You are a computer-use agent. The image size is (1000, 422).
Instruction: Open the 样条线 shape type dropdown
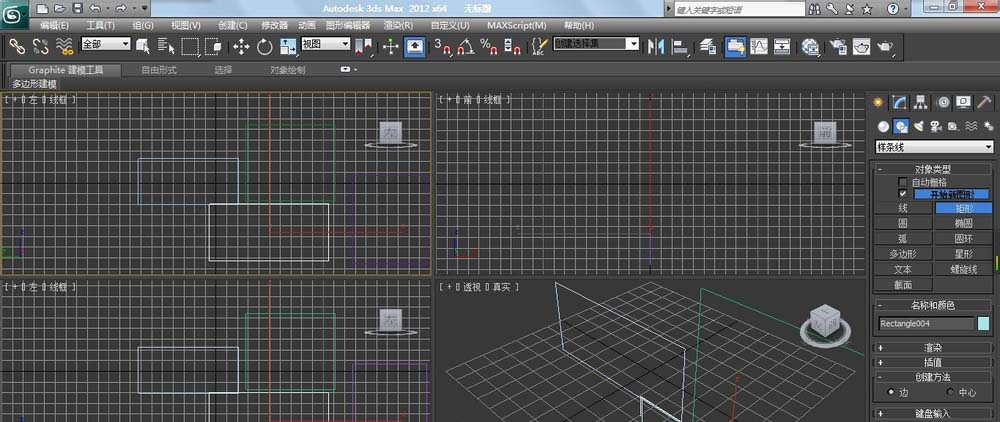click(934, 147)
